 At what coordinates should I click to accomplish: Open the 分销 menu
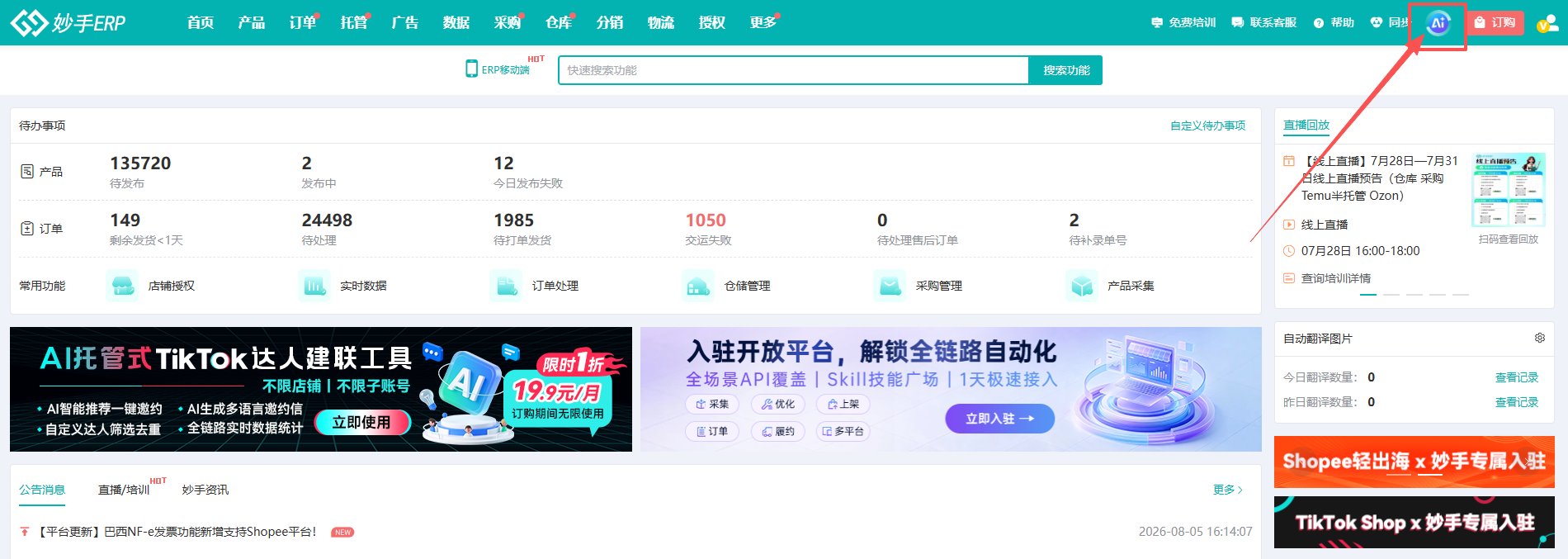(610, 22)
